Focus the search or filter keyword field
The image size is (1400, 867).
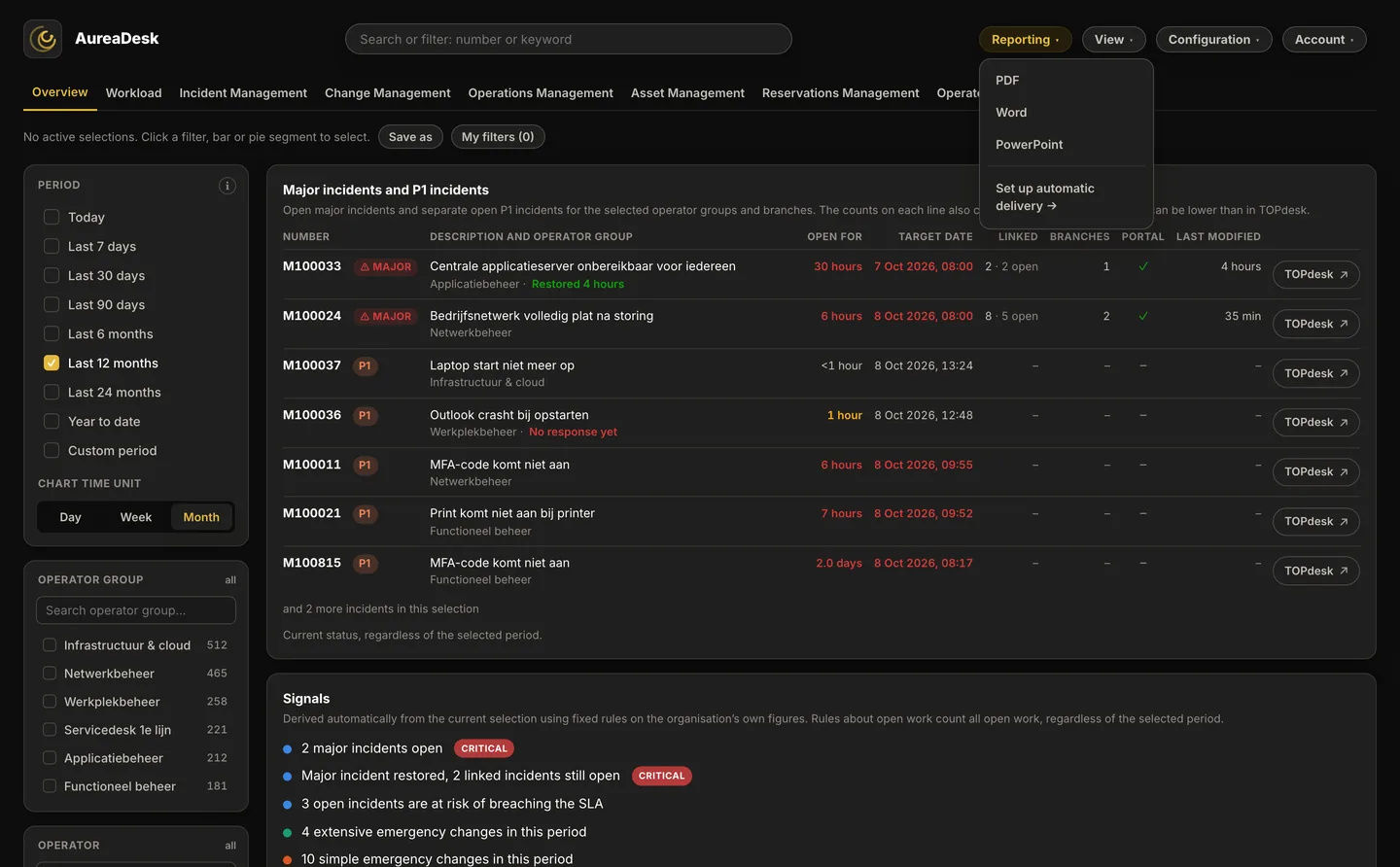568,39
